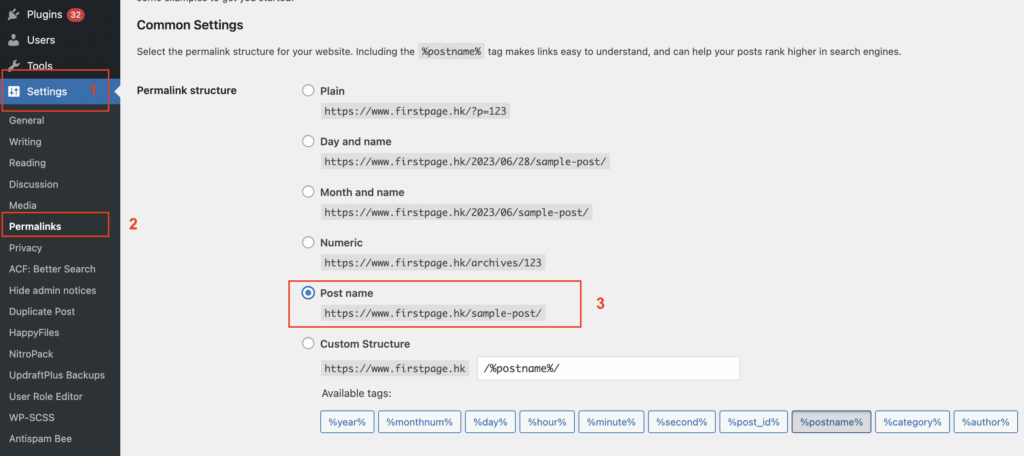Click the Settings sliders icon
Image resolution: width=1024 pixels, height=456 pixels.
[x=14, y=92]
